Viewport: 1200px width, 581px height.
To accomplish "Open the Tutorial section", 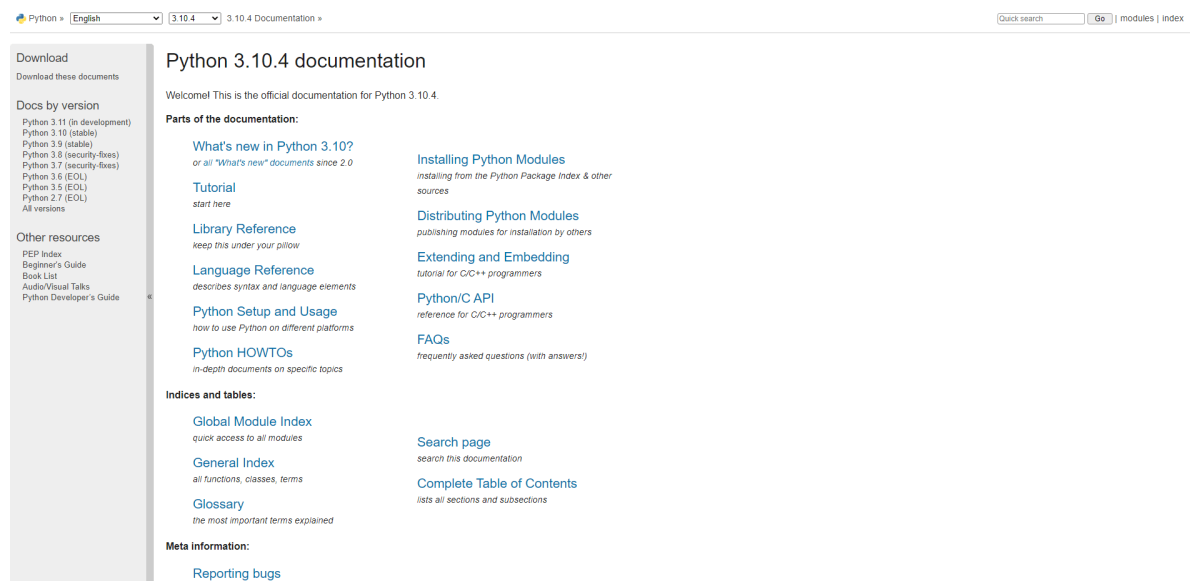I will coord(214,187).
